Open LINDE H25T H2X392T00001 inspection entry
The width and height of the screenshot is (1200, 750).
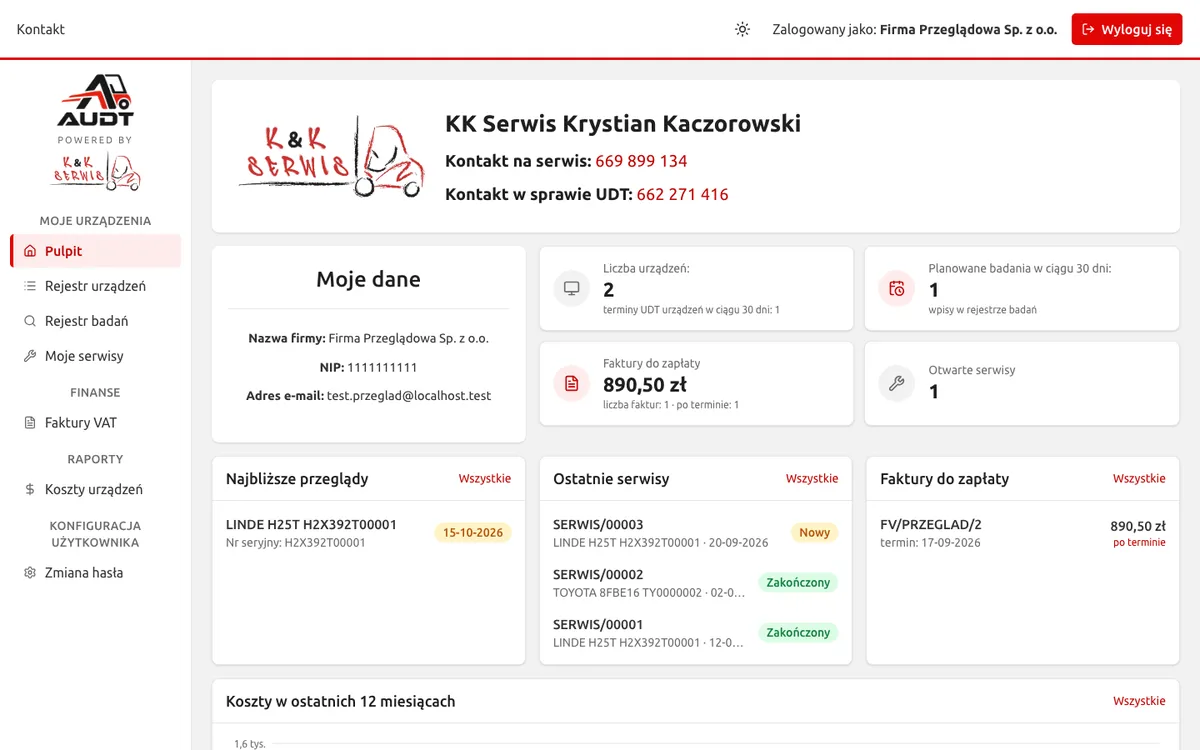tap(368, 533)
